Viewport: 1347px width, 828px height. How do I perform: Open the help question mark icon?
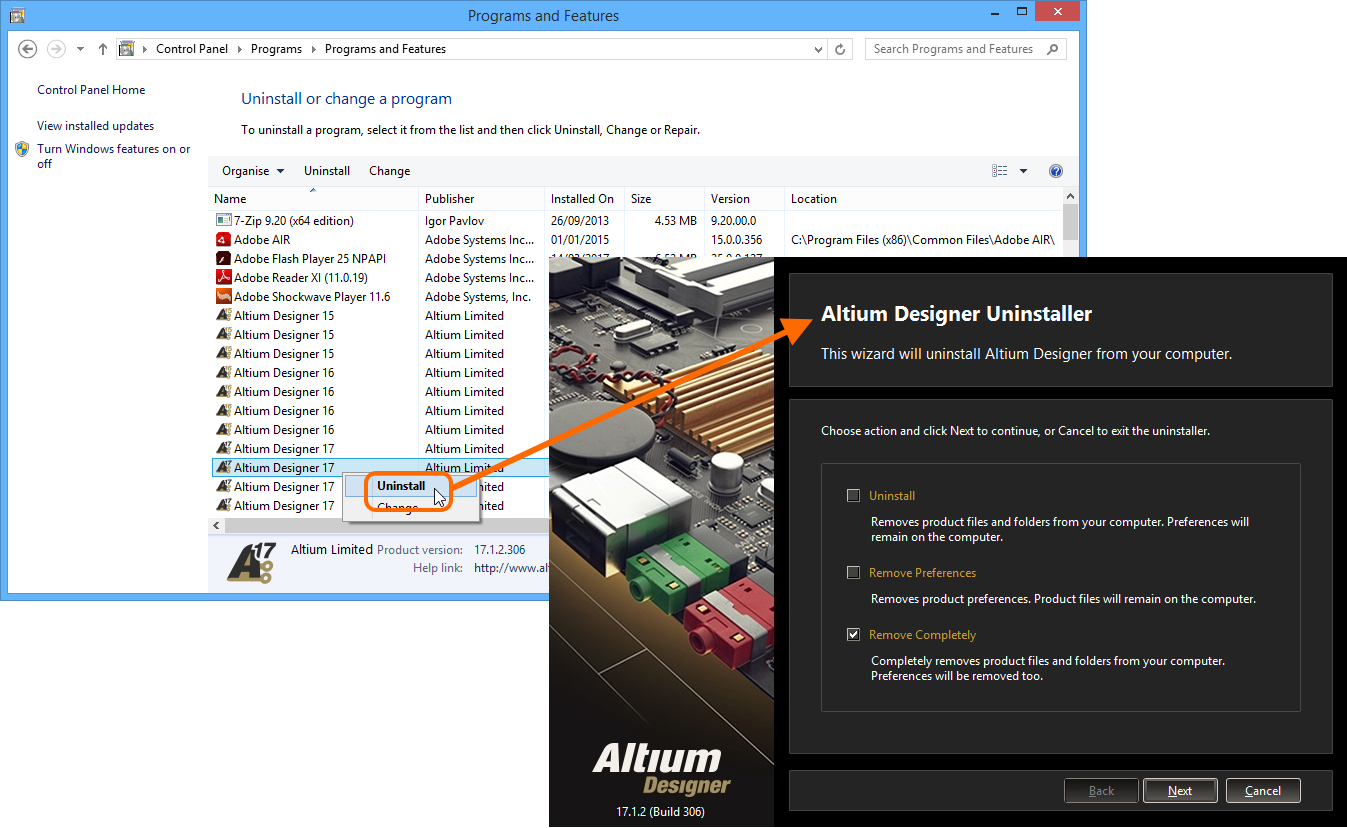1056,171
